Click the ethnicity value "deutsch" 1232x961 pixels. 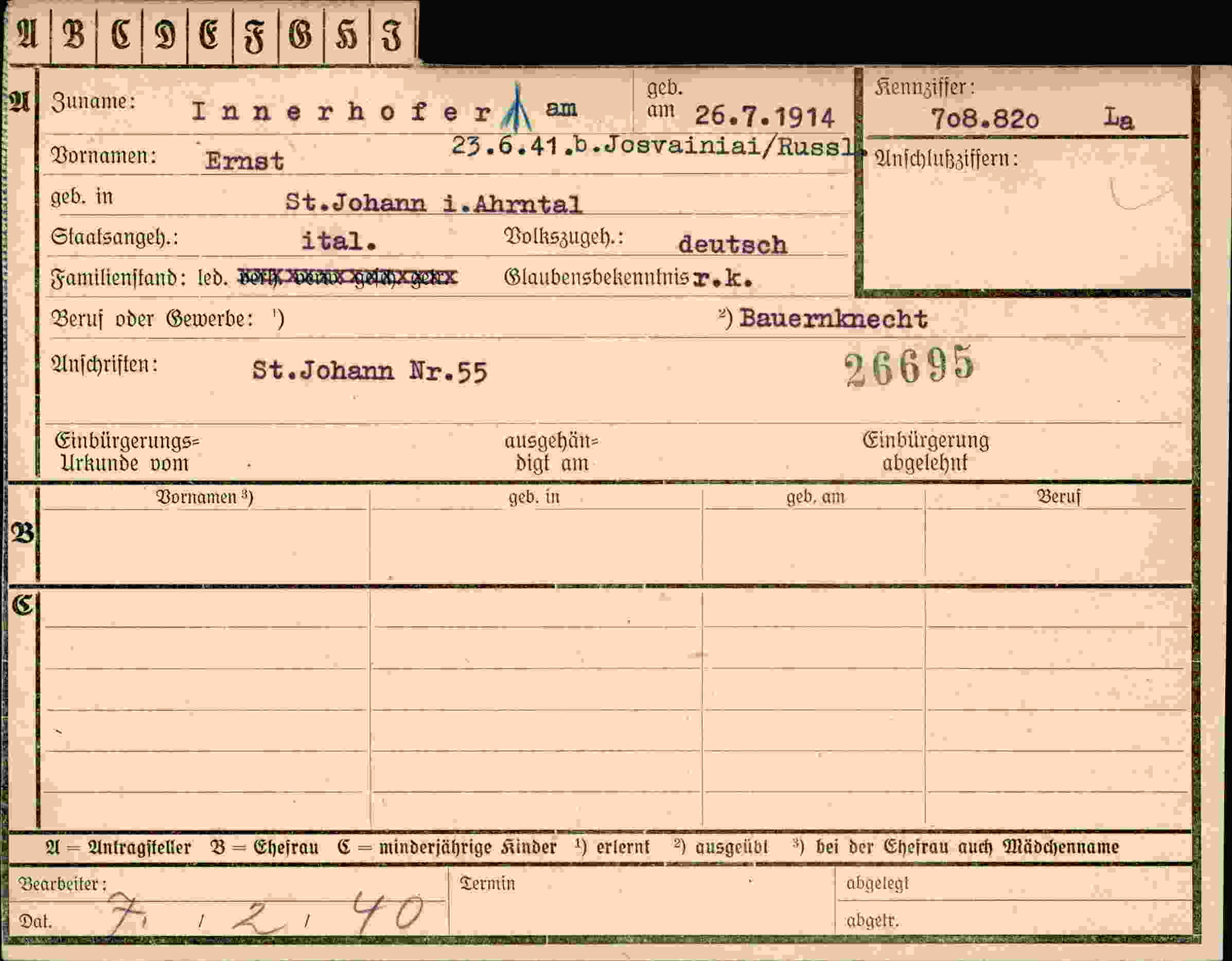point(732,245)
